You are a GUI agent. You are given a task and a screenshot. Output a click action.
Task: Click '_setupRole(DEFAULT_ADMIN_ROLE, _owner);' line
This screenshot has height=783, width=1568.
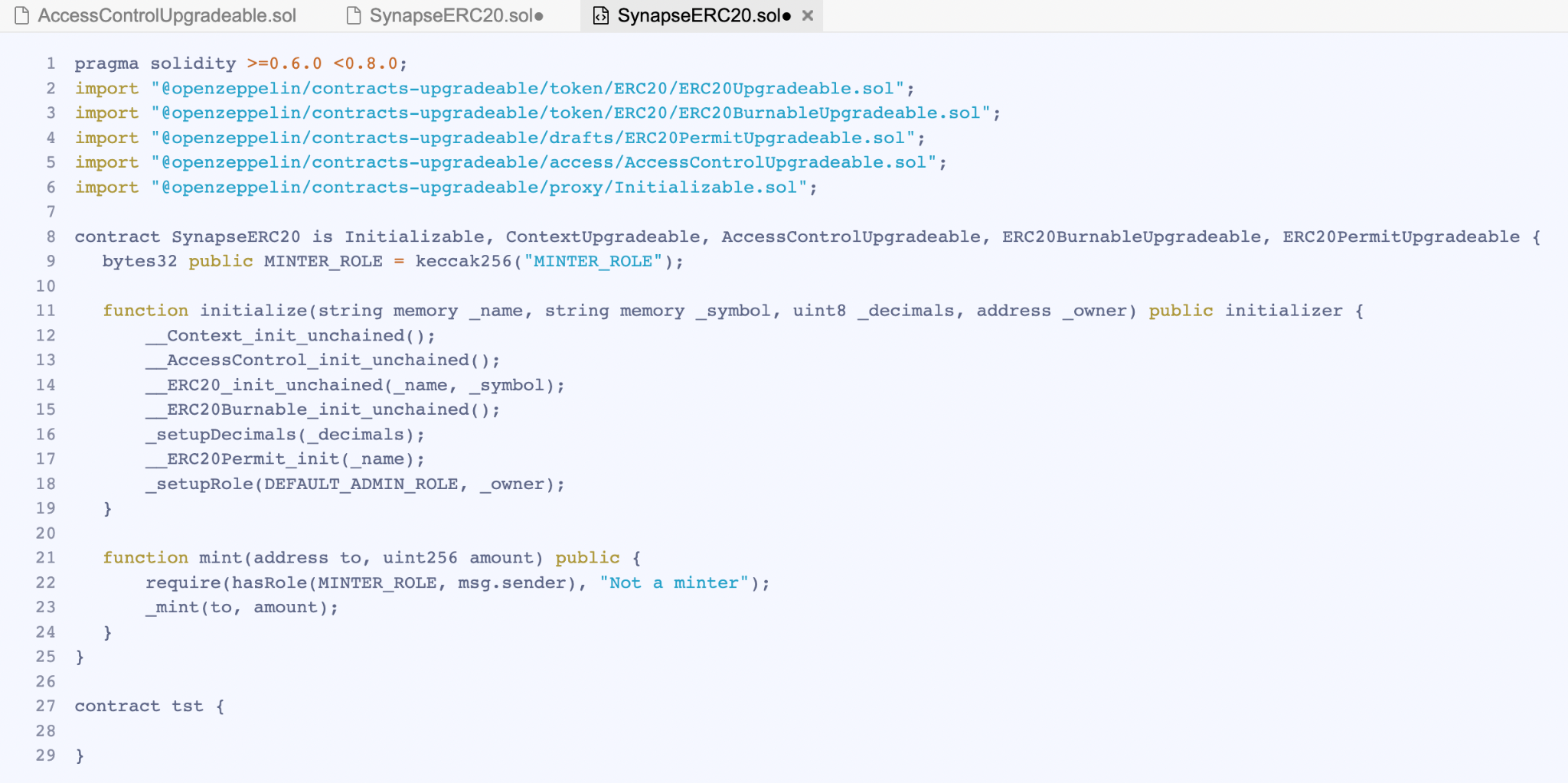[x=355, y=484]
